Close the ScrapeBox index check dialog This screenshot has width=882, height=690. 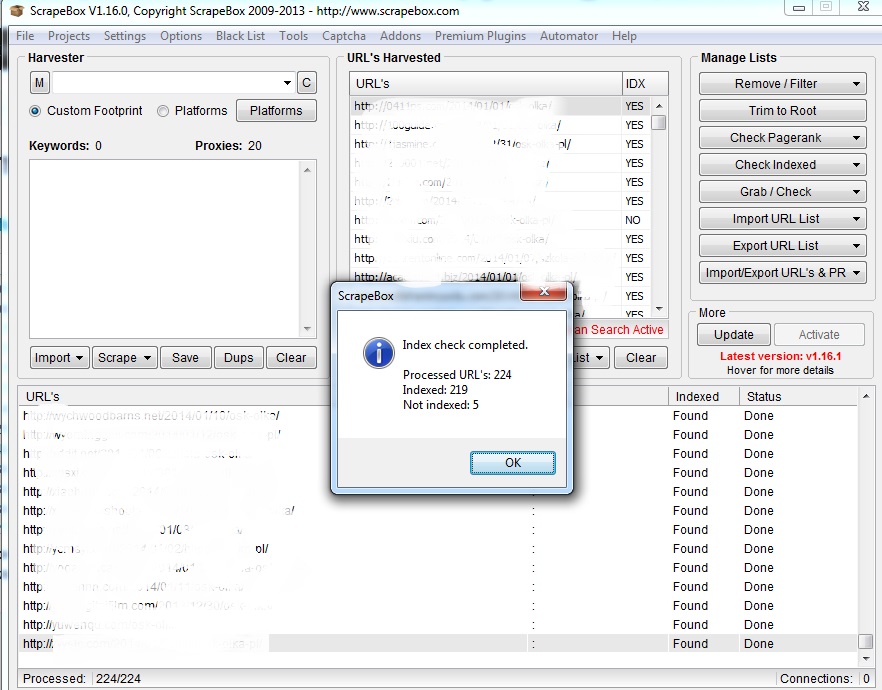click(x=543, y=291)
